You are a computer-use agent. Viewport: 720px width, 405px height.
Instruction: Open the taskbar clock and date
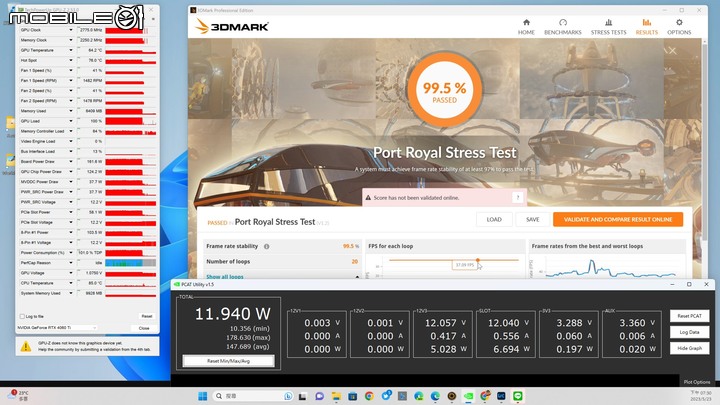tap(701, 396)
